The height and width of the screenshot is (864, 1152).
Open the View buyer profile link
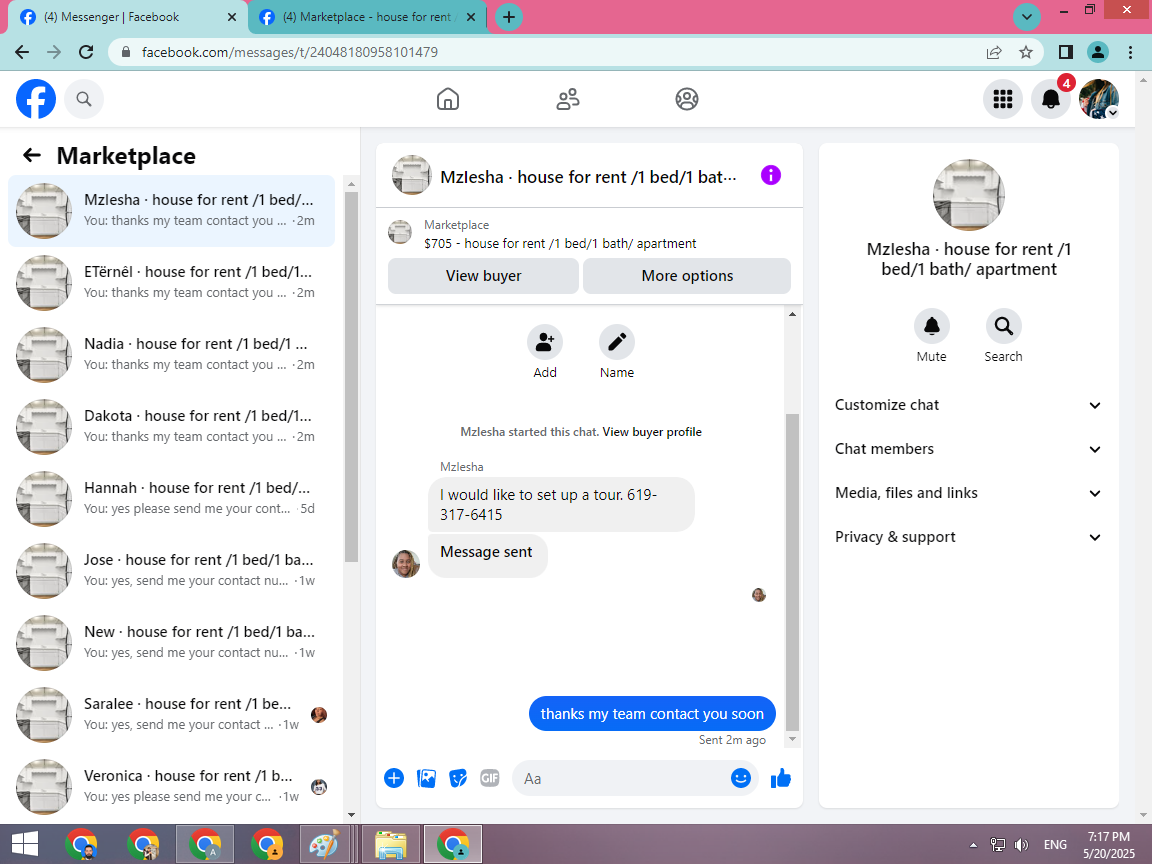[652, 432]
